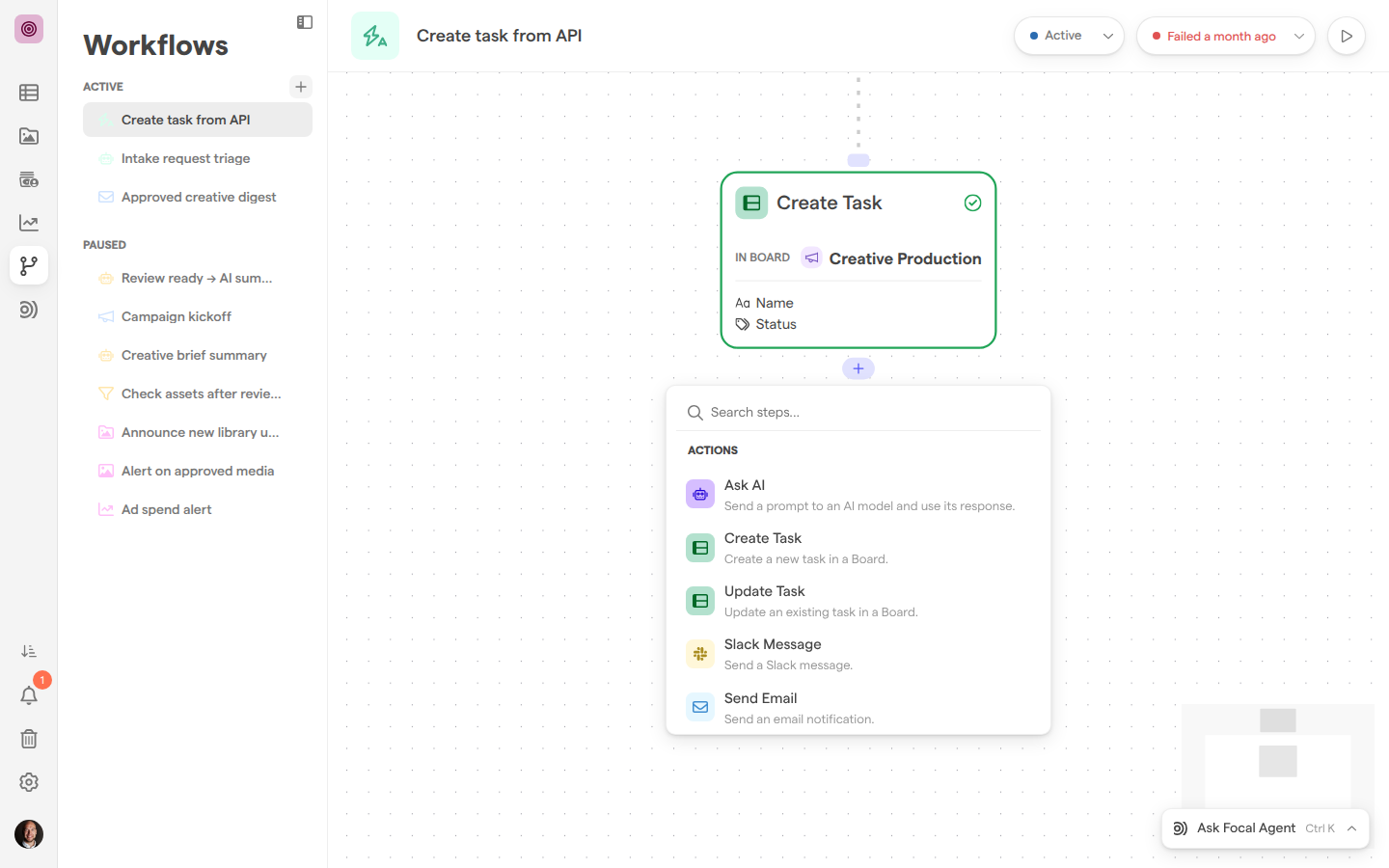The image size is (1389, 868).
Task: Open the Failed a month ago dropdown
Action: coord(1226,36)
